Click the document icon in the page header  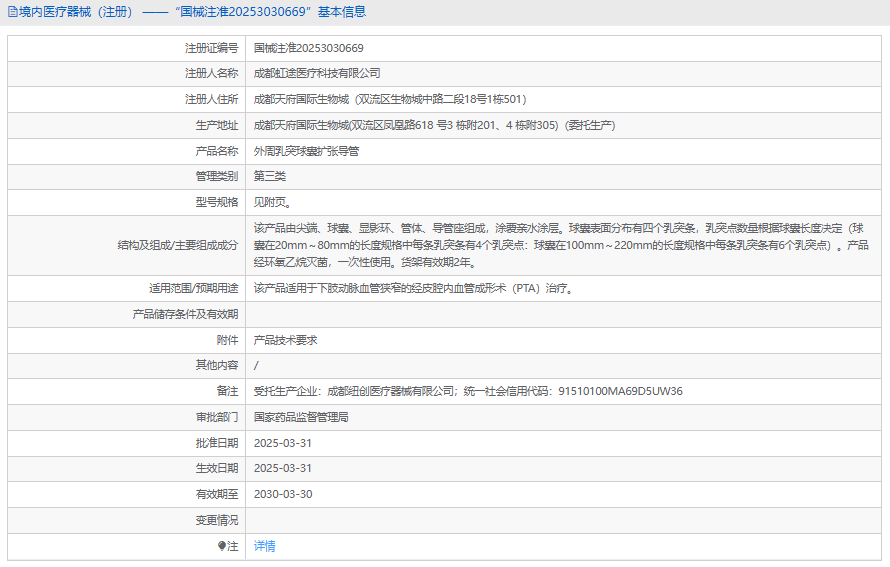13,13
